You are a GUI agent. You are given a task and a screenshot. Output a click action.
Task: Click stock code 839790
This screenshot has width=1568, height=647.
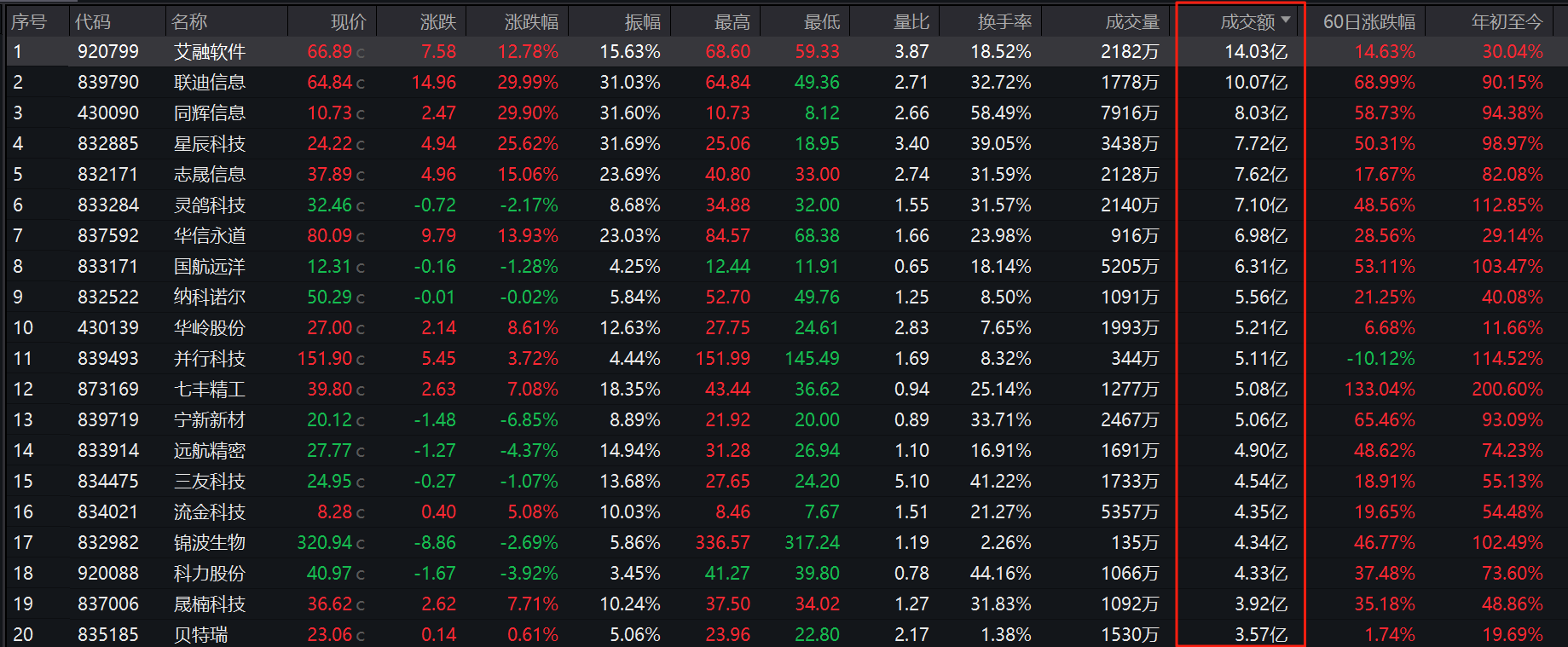pyautogui.click(x=108, y=83)
